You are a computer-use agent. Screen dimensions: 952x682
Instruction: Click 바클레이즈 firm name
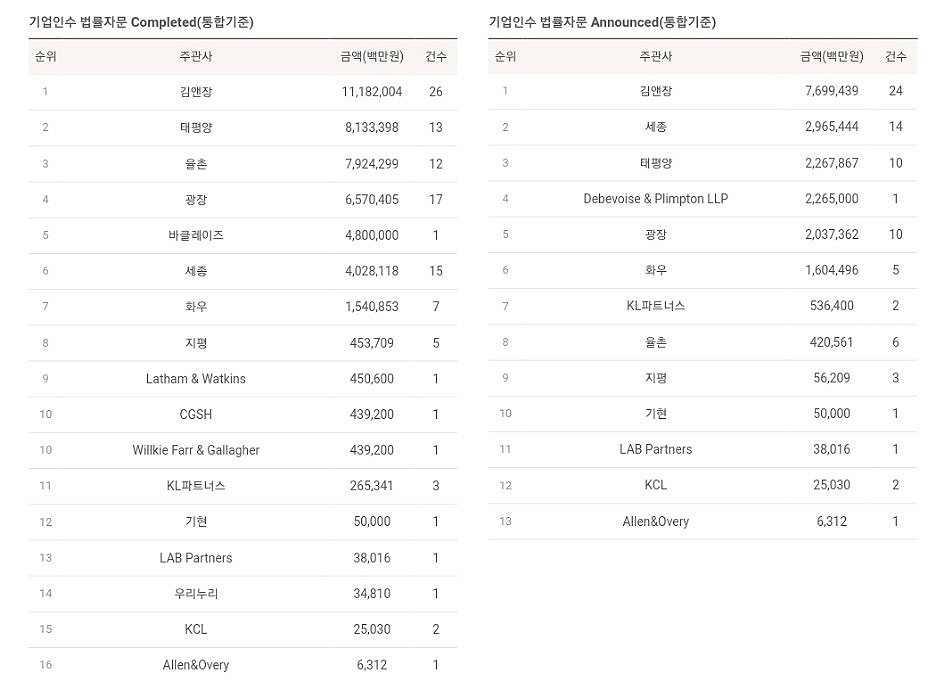196,235
